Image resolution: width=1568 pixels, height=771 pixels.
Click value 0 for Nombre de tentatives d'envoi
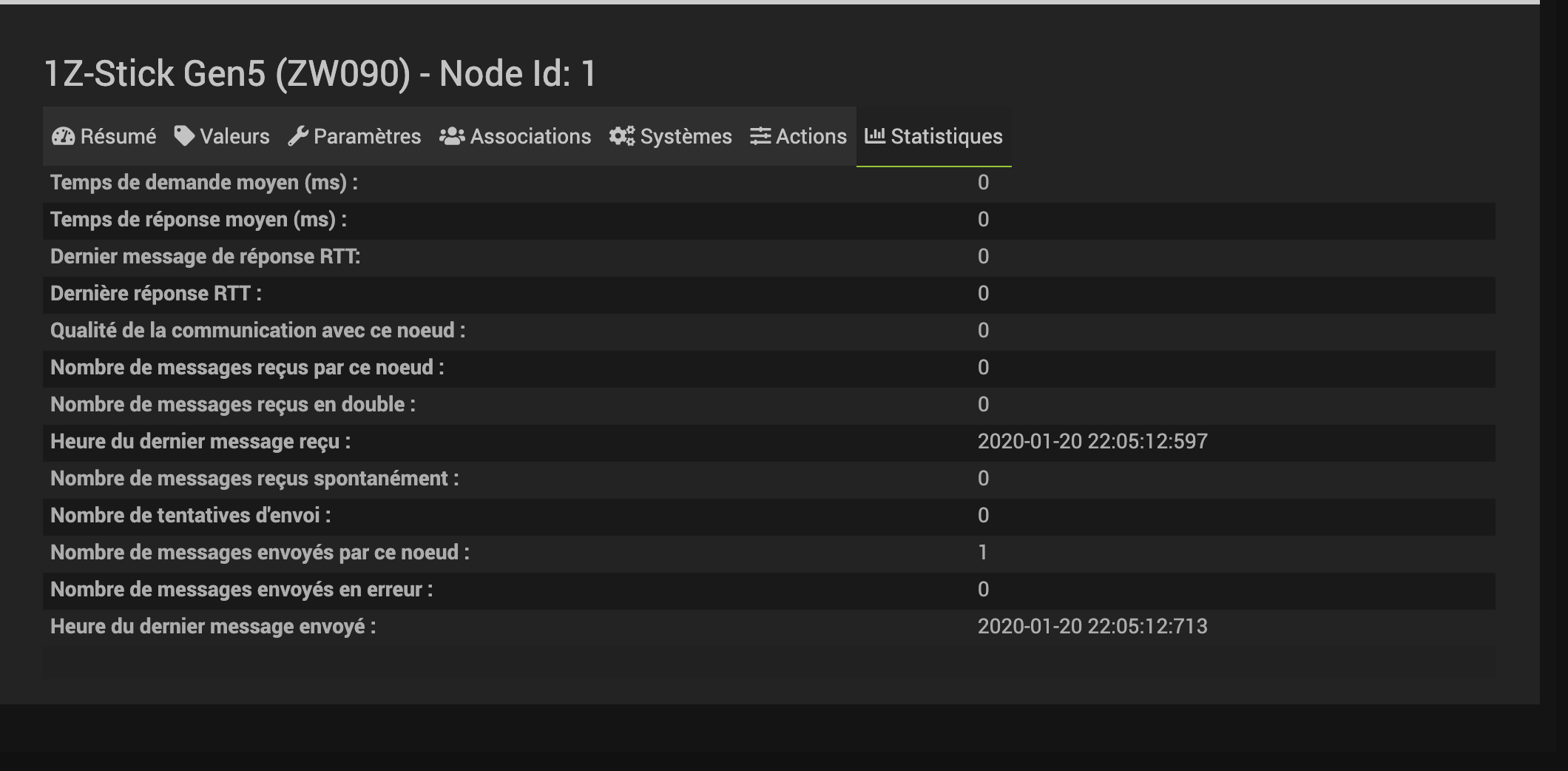click(x=983, y=516)
